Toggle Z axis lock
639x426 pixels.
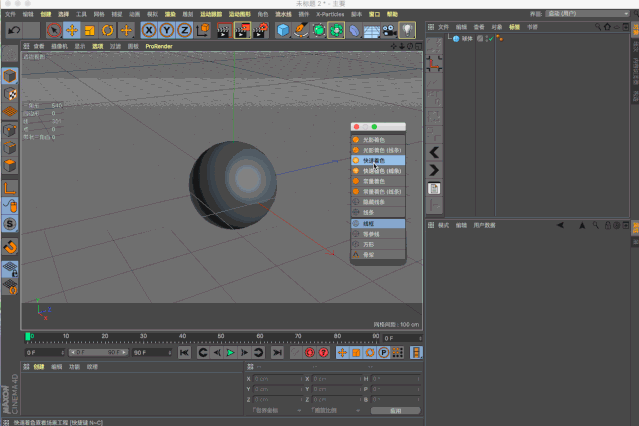coord(184,30)
